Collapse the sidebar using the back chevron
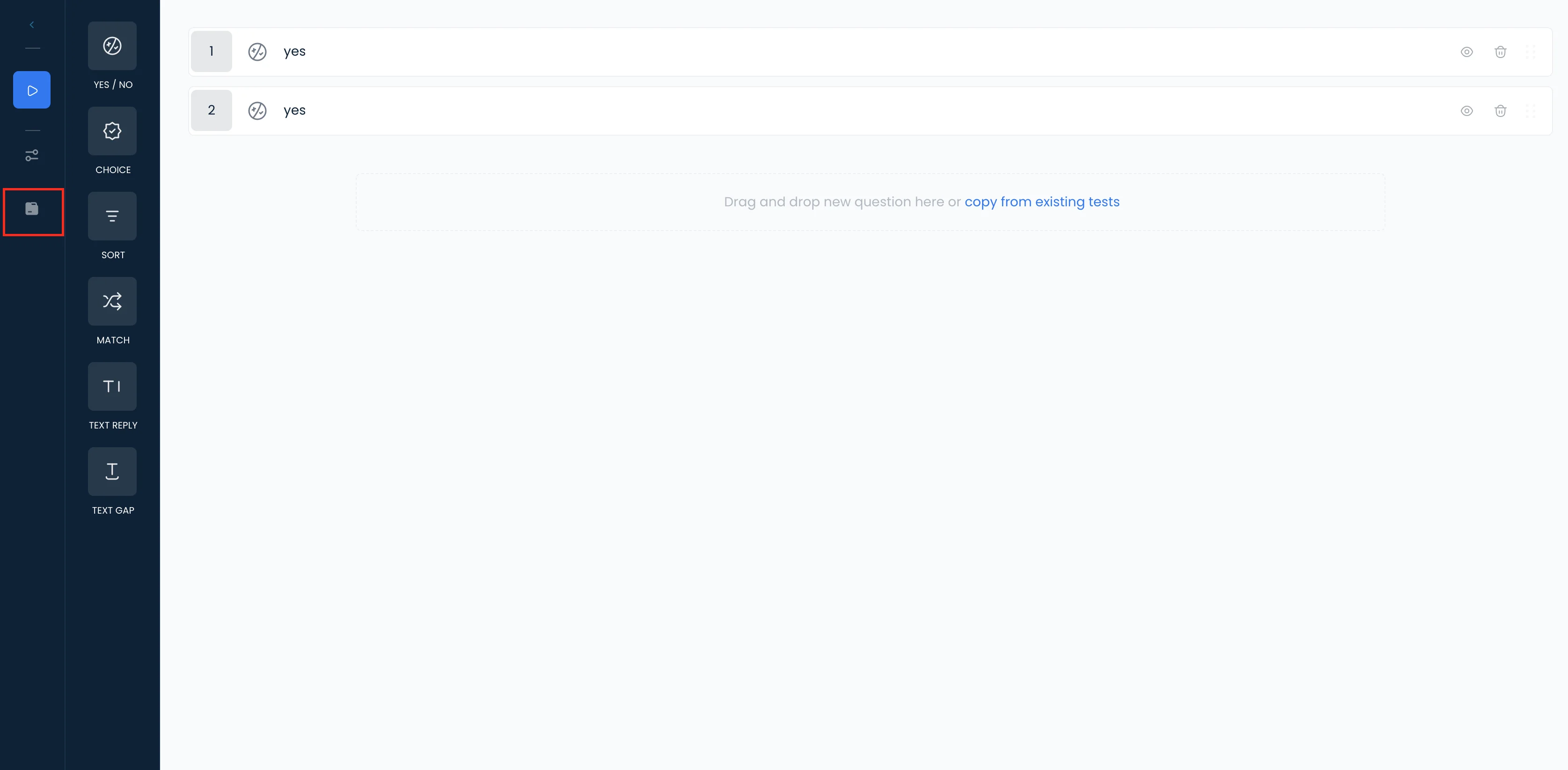The width and height of the screenshot is (1568, 770). point(32,25)
